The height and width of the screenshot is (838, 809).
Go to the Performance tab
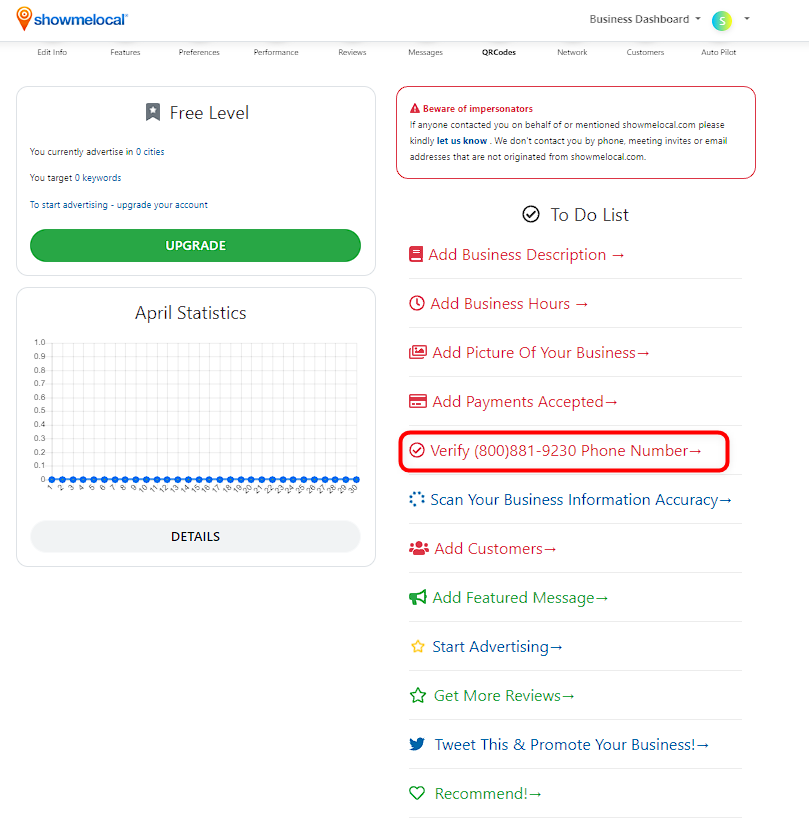(276, 52)
